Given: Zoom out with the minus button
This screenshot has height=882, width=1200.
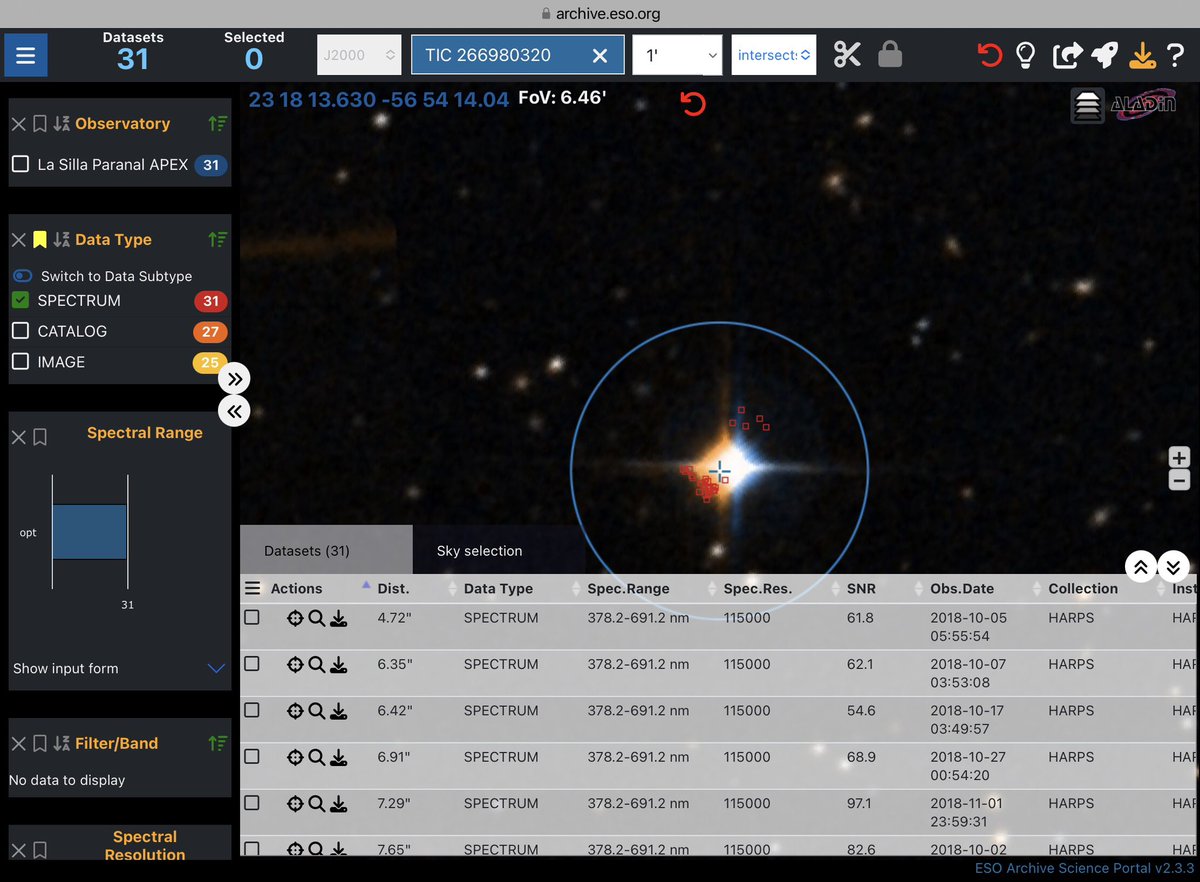Looking at the screenshot, I should (1180, 480).
